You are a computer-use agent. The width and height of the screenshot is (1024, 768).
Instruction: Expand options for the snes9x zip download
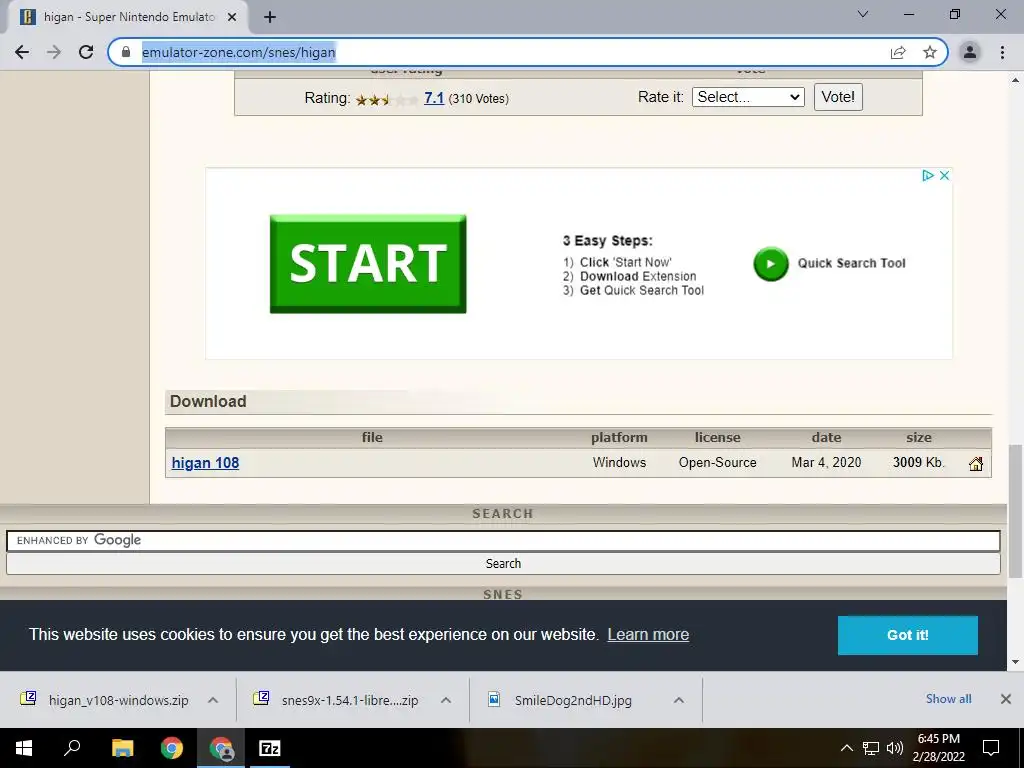pos(446,700)
